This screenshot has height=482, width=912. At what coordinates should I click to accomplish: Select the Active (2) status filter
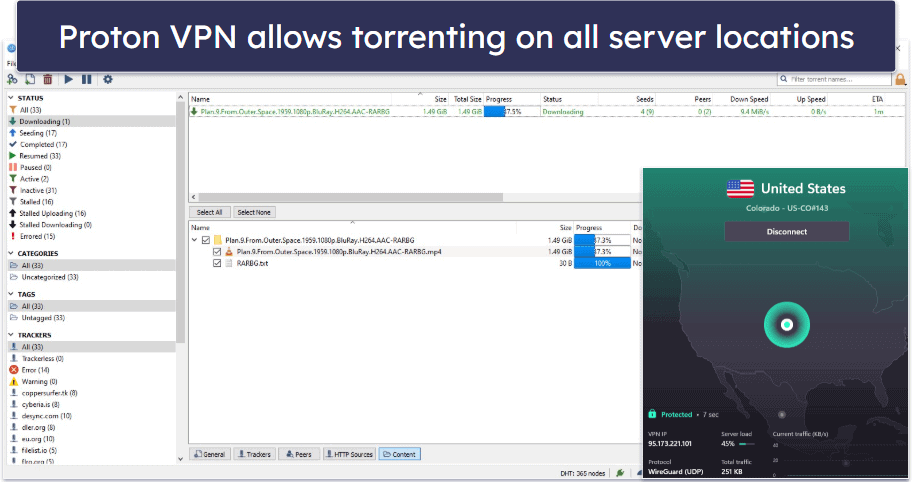[x=34, y=179]
